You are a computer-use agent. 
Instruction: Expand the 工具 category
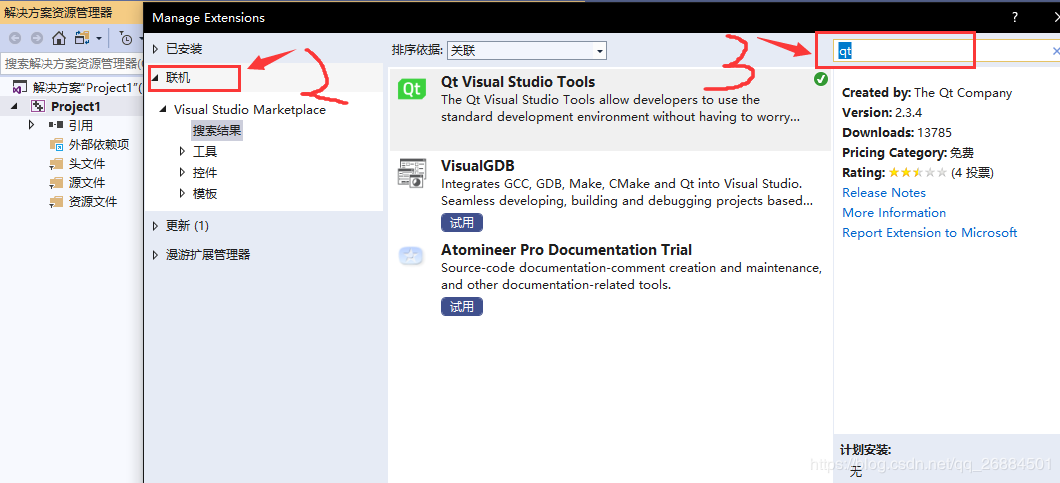(182, 152)
